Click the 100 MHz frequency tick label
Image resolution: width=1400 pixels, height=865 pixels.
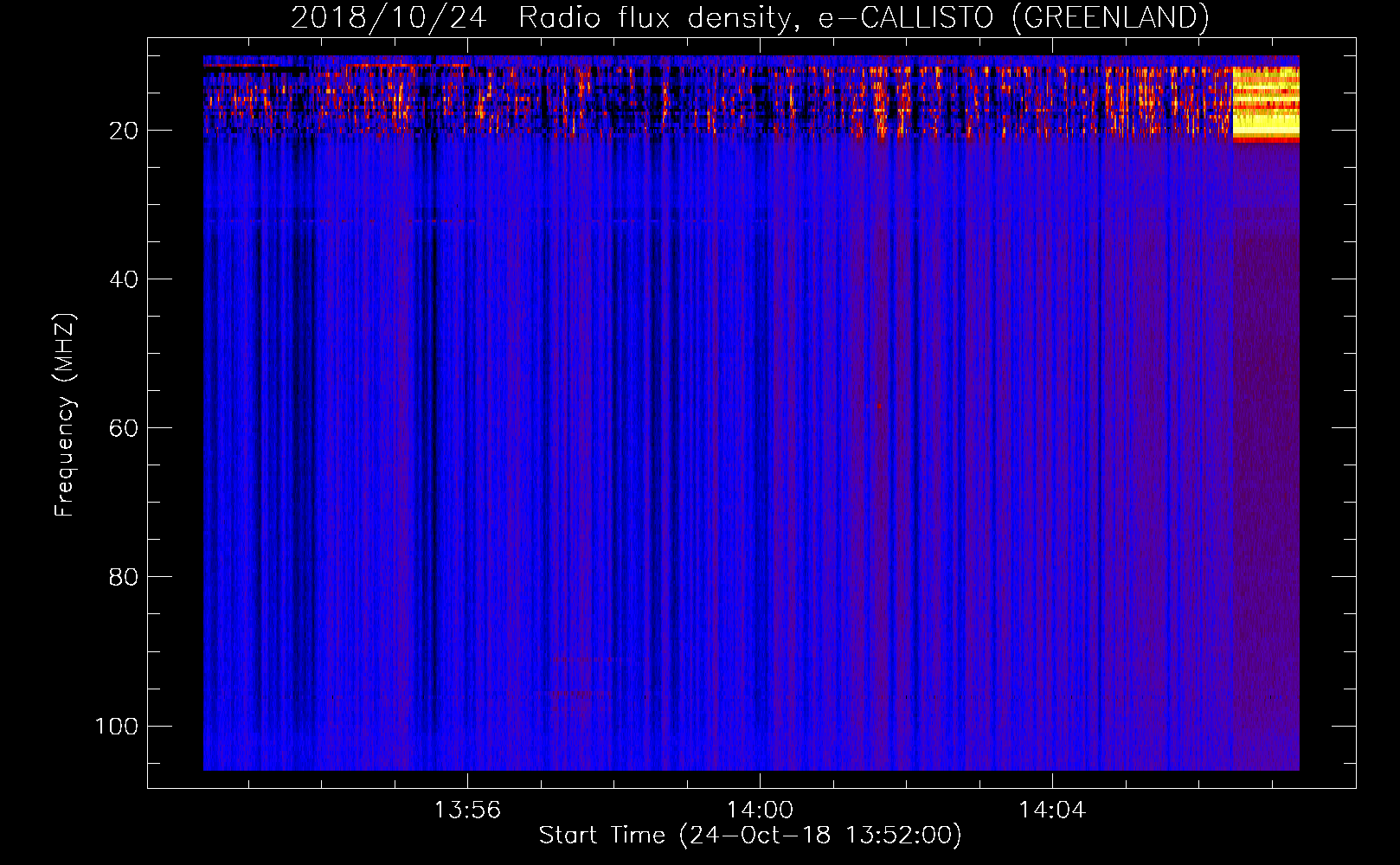pos(117,726)
